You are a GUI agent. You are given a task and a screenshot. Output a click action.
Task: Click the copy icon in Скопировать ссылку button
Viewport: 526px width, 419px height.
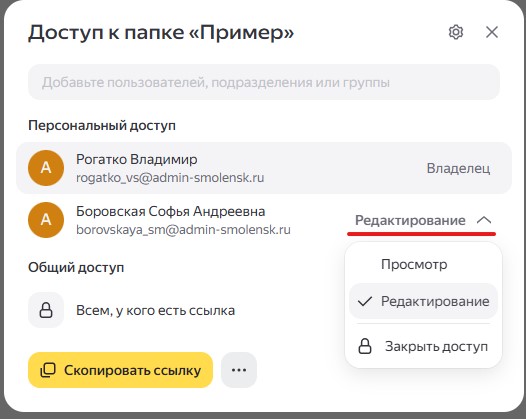[48, 370]
